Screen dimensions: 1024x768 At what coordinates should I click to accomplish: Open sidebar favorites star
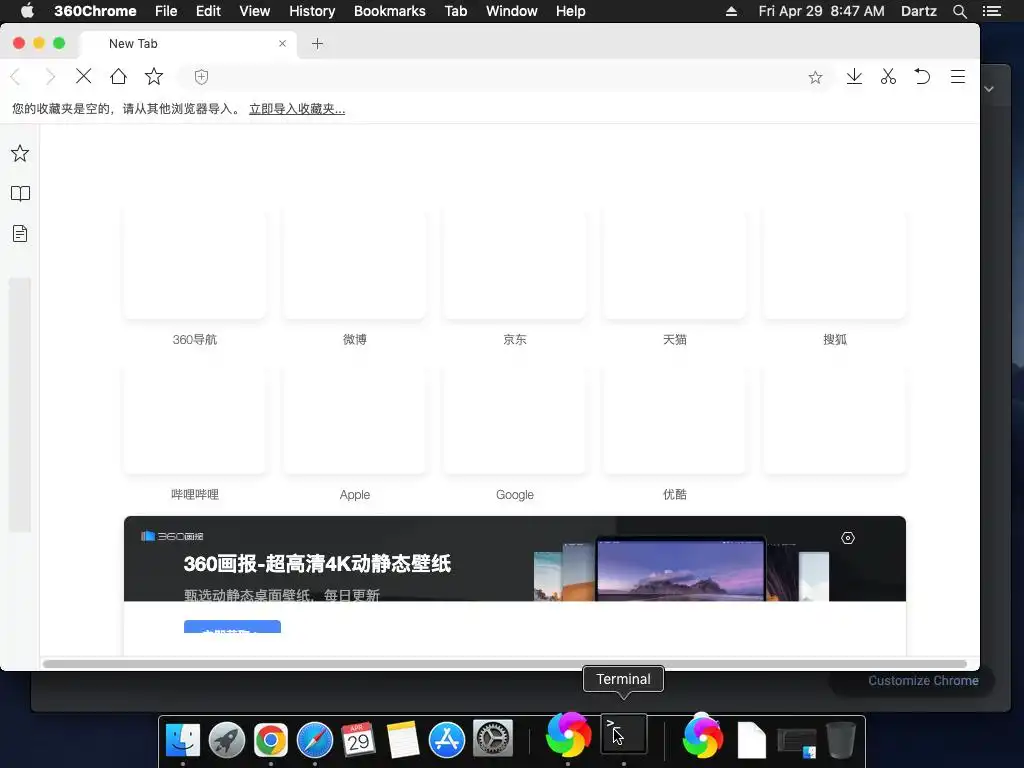(x=20, y=153)
